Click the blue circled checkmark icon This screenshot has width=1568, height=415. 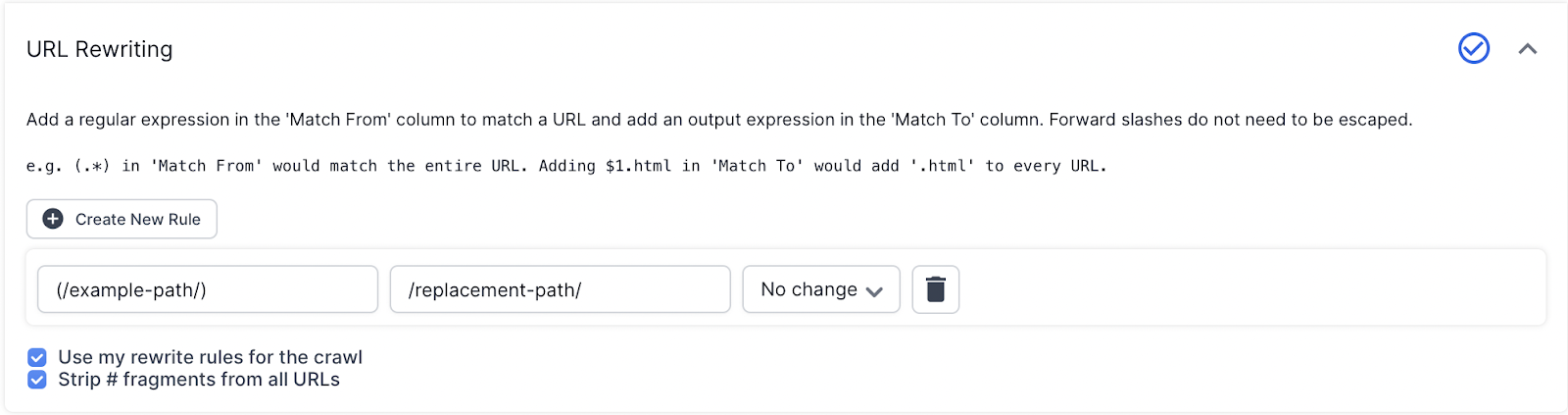pyautogui.click(x=1474, y=48)
